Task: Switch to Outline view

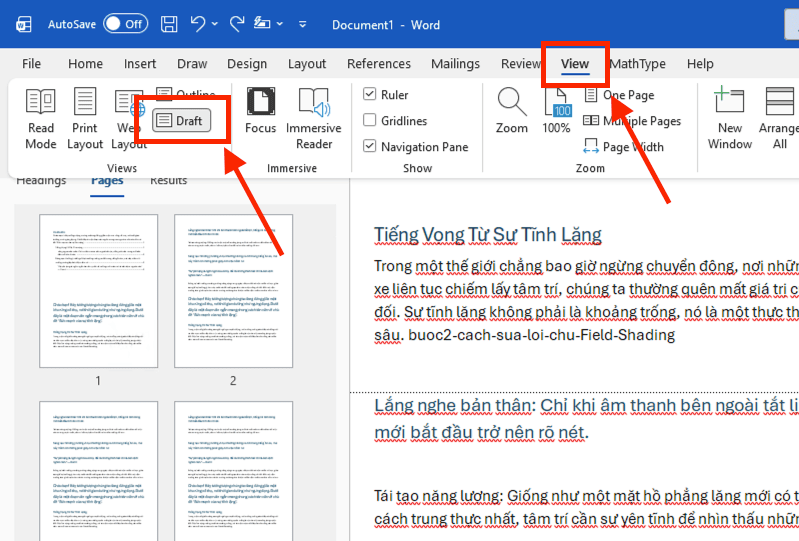Action: (x=185, y=93)
